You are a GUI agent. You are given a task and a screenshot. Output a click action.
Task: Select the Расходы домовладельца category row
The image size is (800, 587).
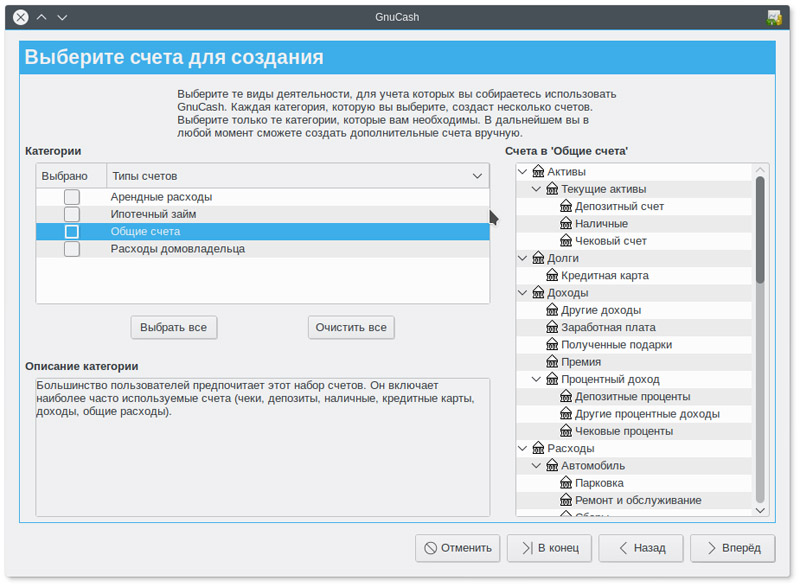[x=263, y=249]
